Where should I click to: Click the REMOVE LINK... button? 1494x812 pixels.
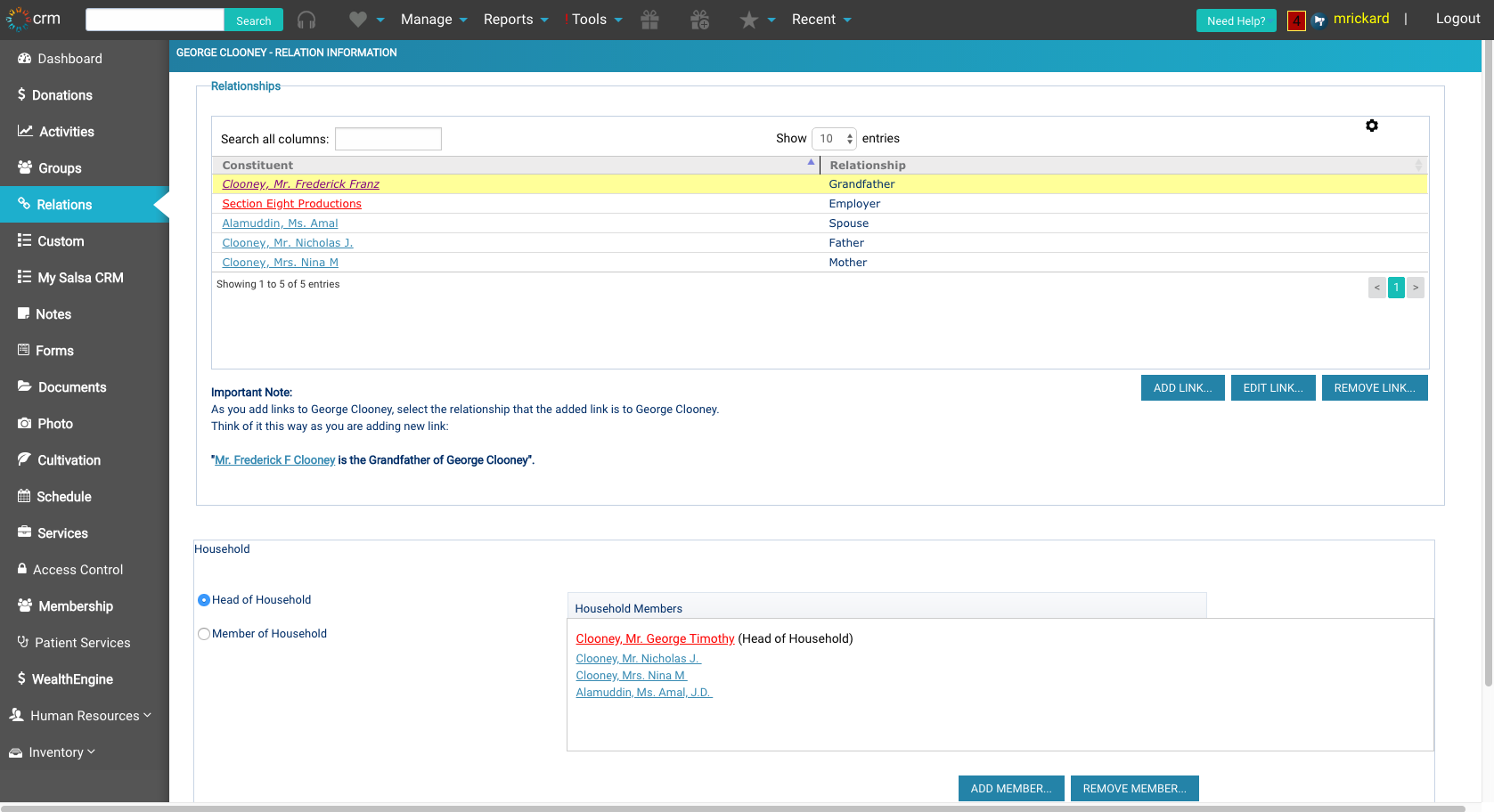(1375, 387)
